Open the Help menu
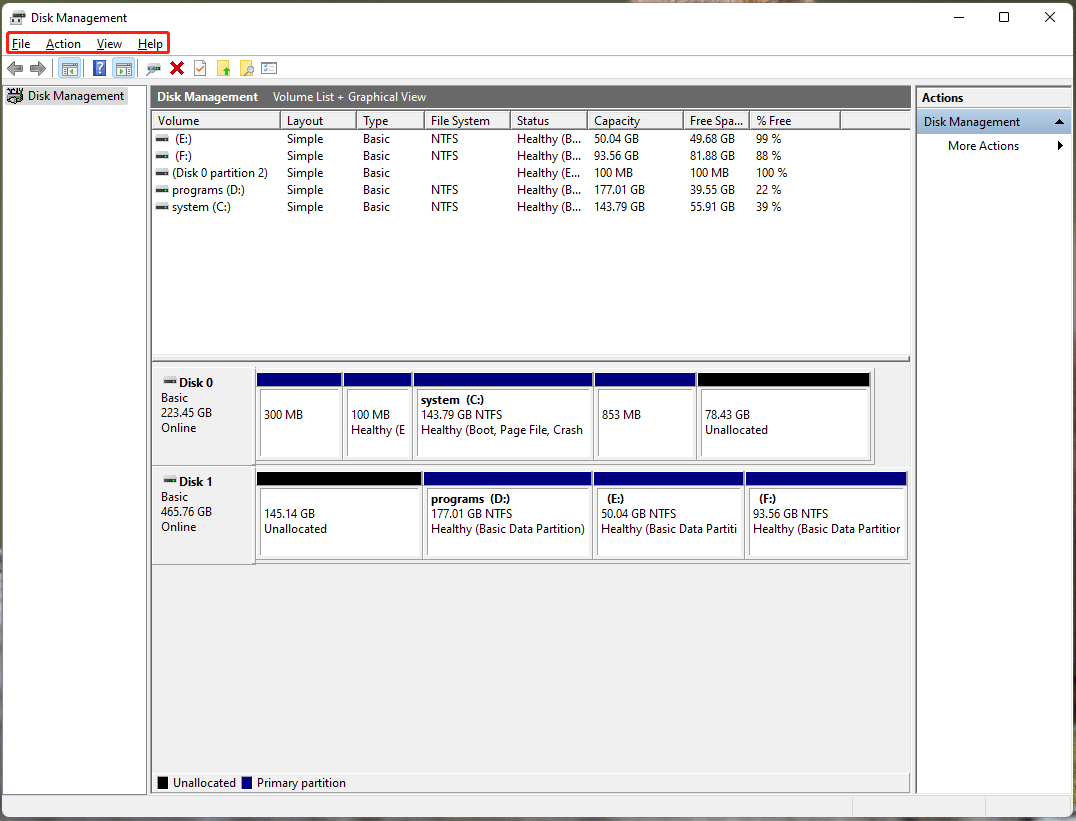1076x821 pixels. coord(150,44)
